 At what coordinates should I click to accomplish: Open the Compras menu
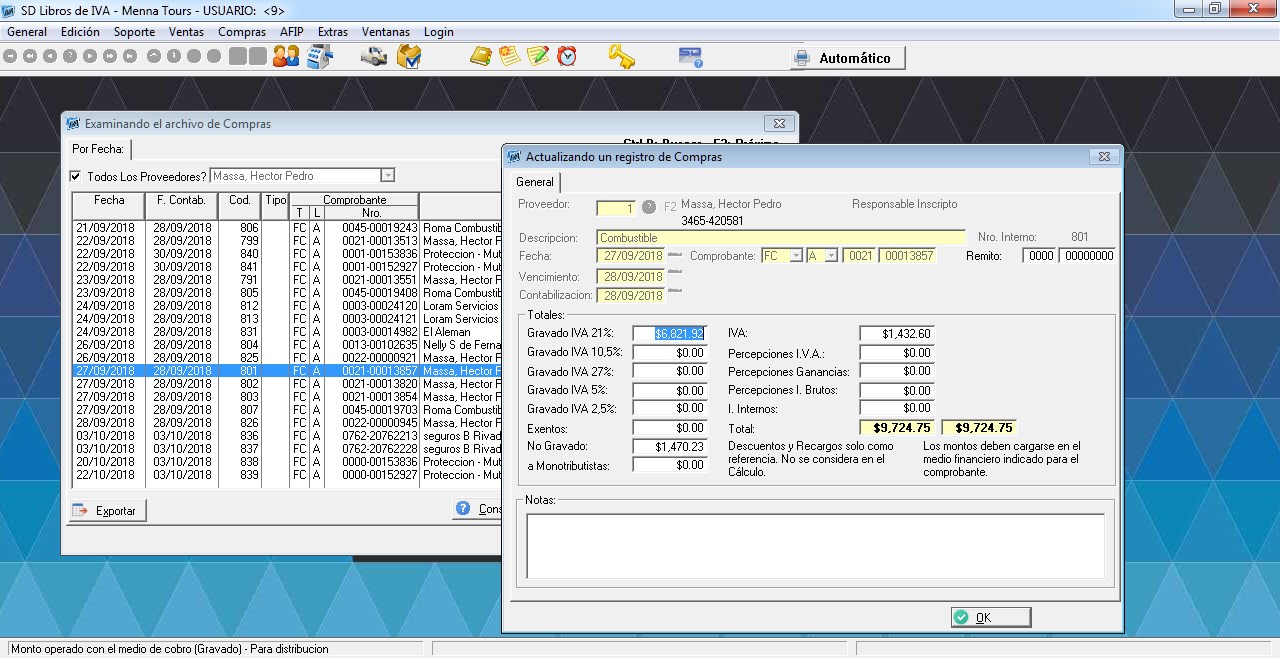tap(242, 32)
